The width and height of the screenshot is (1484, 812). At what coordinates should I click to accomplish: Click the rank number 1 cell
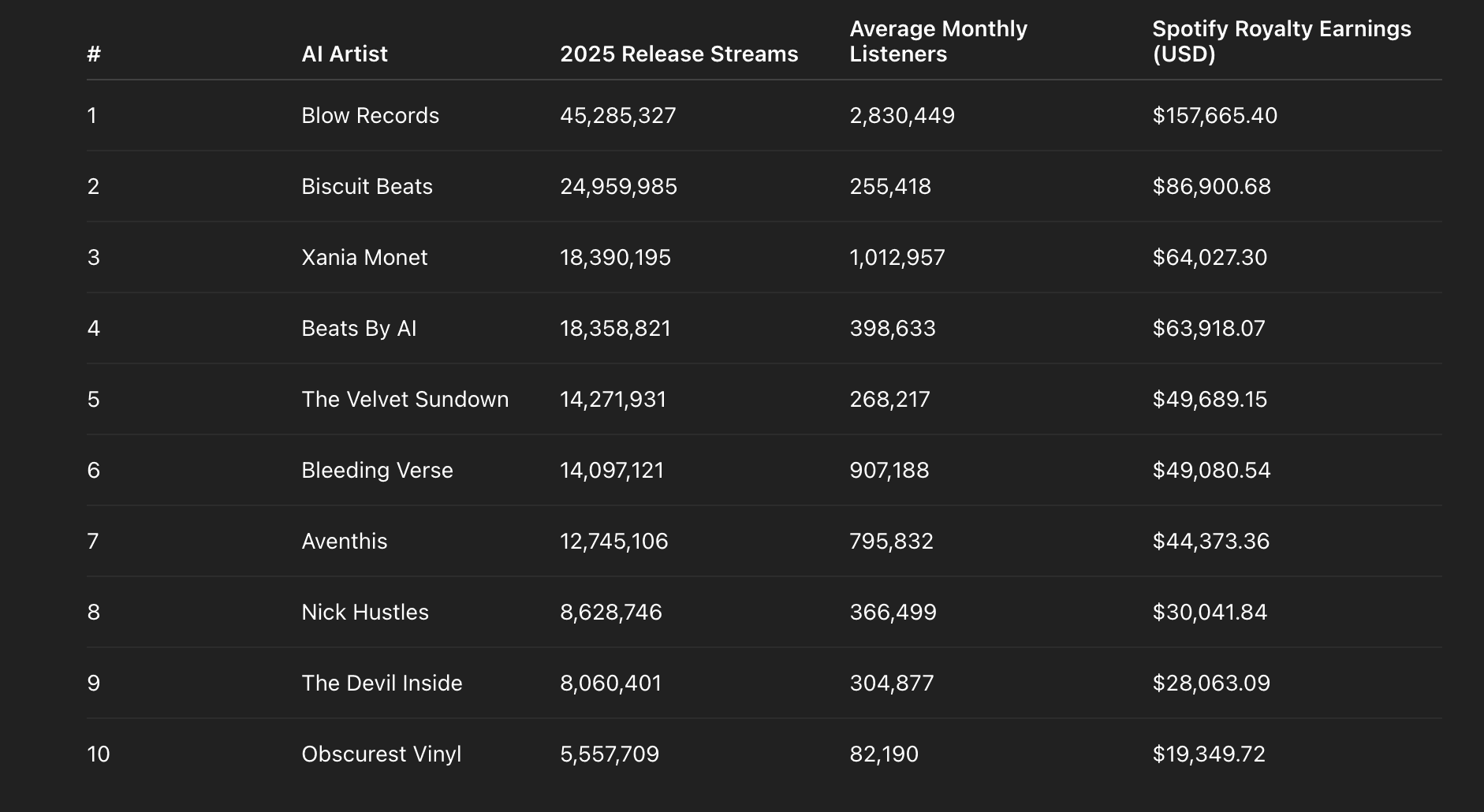[94, 115]
